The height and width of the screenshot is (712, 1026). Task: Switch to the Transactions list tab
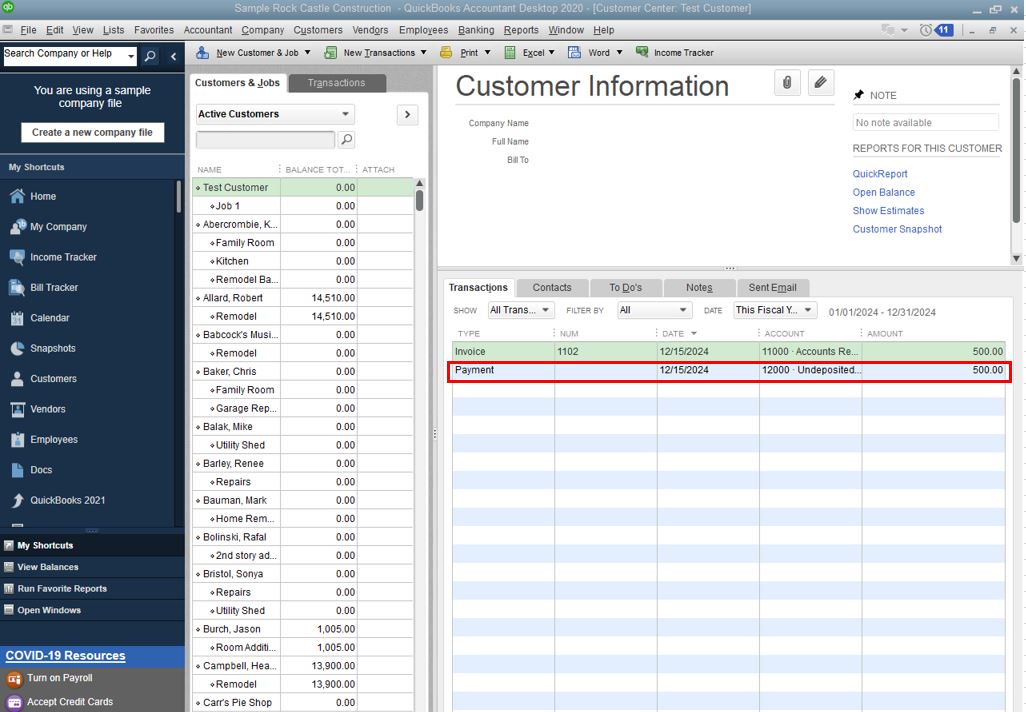click(x=336, y=83)
